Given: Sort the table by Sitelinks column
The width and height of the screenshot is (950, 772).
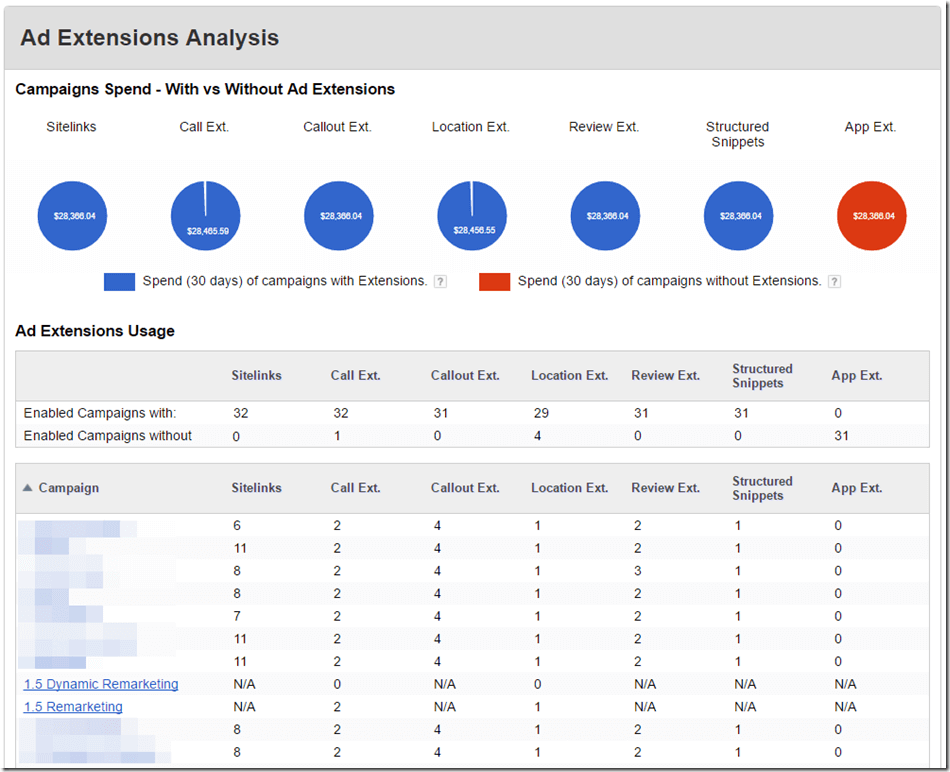Looking at the screenshot, I should pyautogui.click(x=256, y=487).
